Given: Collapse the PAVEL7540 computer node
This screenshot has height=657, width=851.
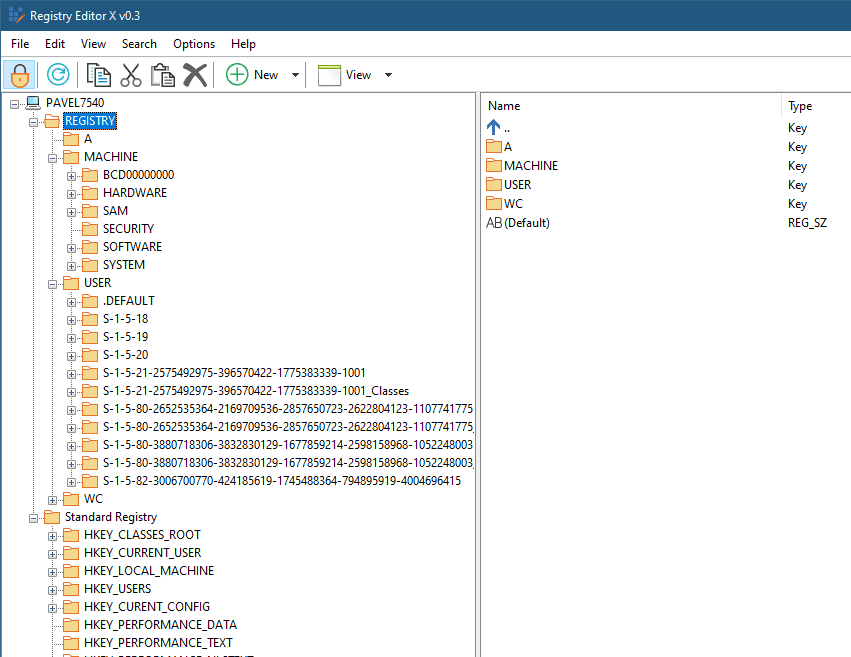Looking at the screenshot, I should tap(15, 104).
